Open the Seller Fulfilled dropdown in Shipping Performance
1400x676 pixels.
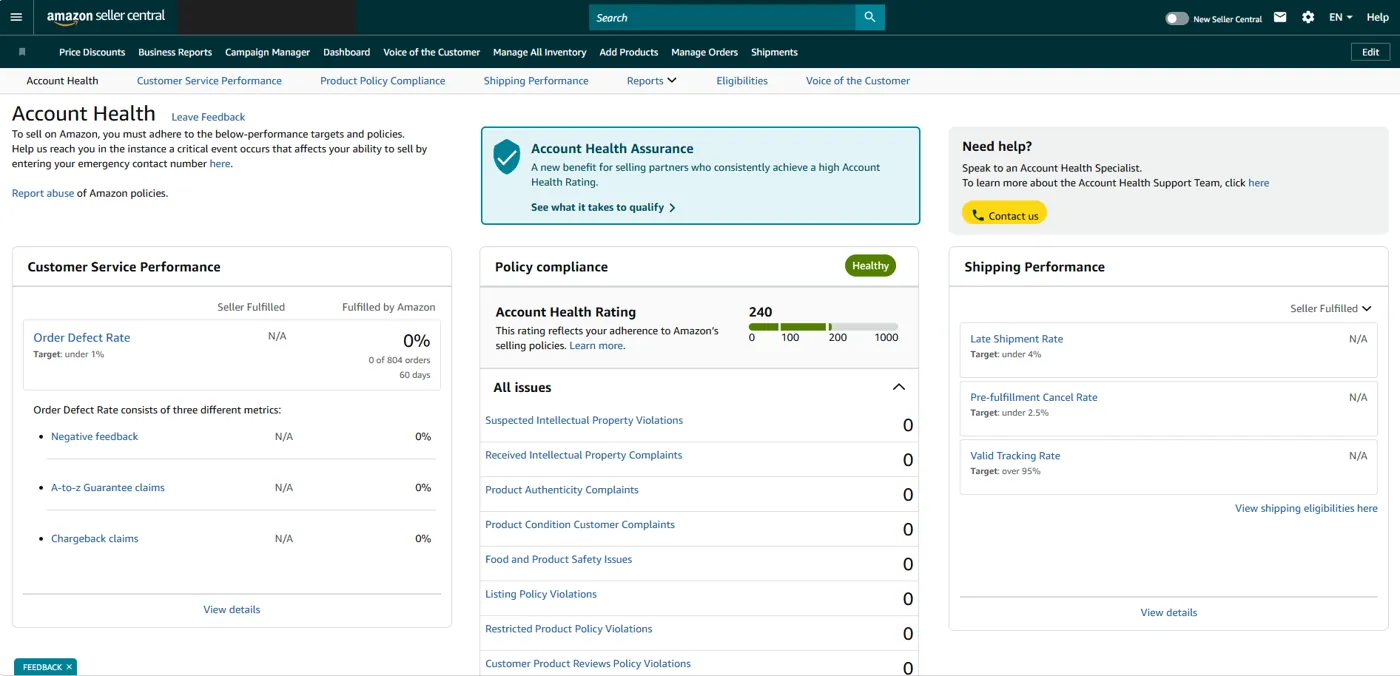[x=1331, y=308]
